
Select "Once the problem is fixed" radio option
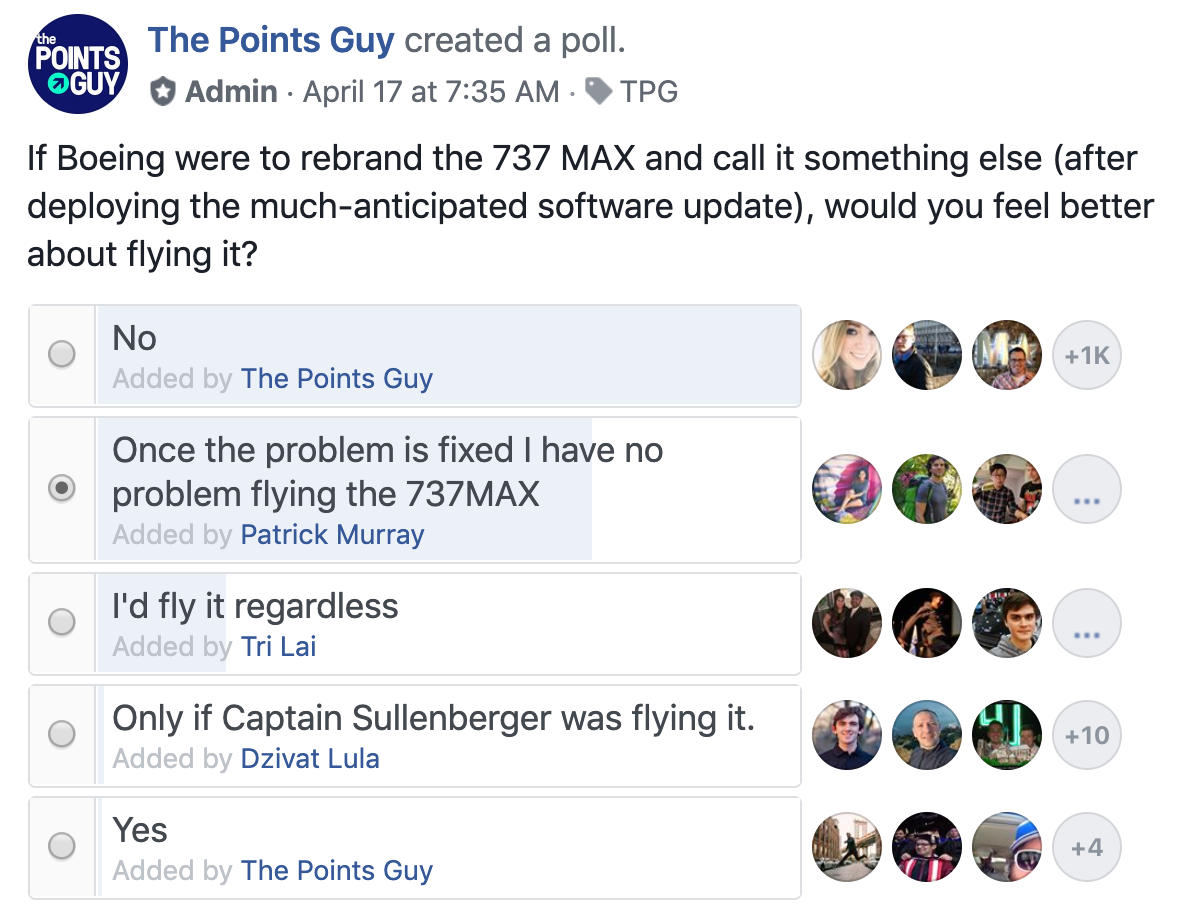(62, 490)
